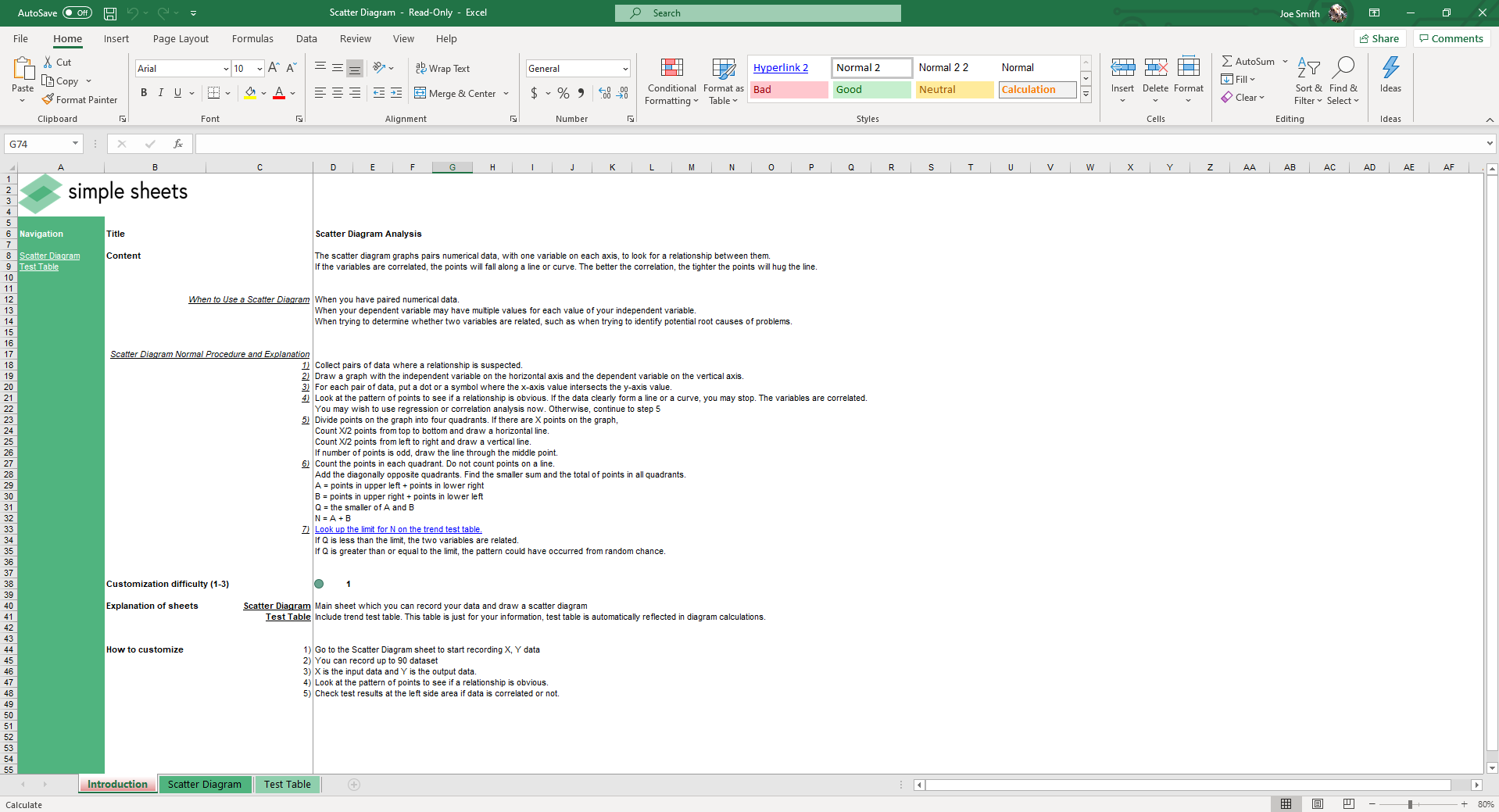Screen dimensions: 1499x812
Task: Follow the Scatter Diagram navigation link
Action: (x=50, y=256)
